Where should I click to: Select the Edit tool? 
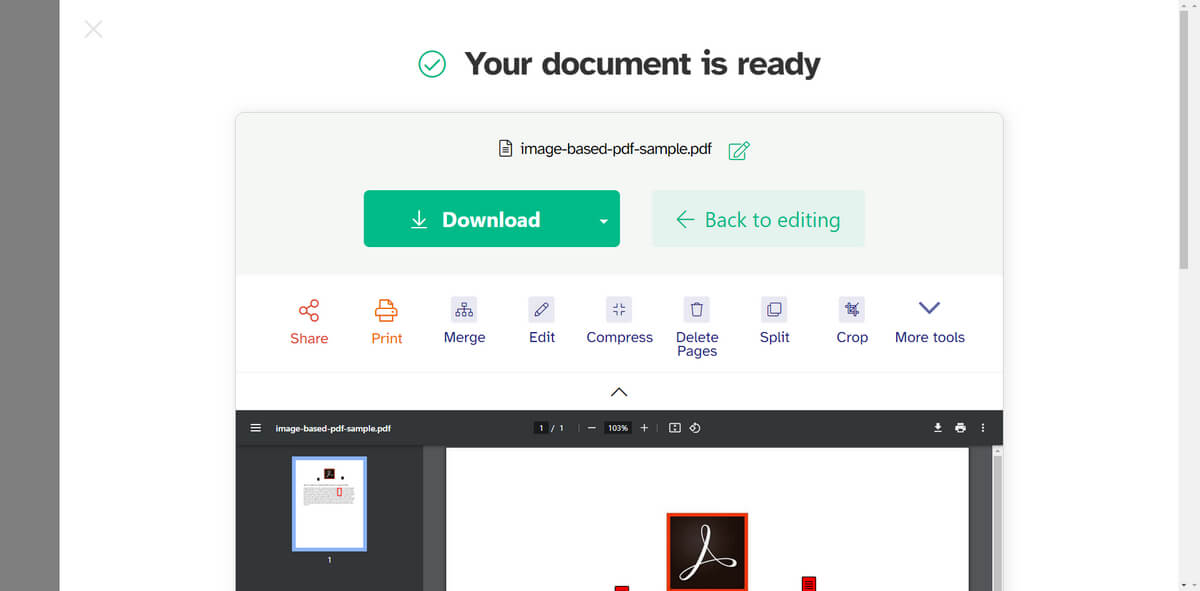[541, 320]
